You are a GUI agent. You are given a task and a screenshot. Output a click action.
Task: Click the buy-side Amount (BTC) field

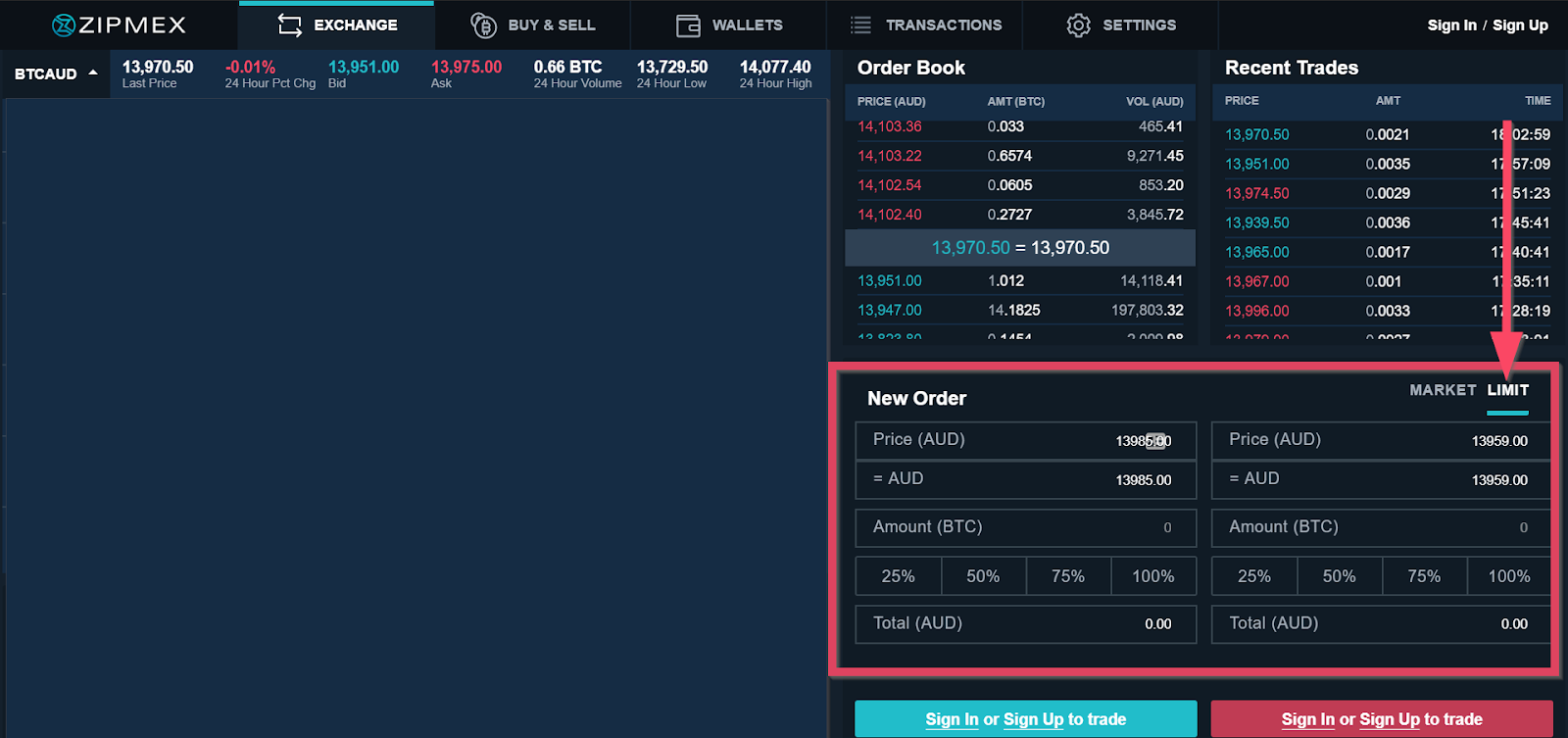coord(1025,527)
